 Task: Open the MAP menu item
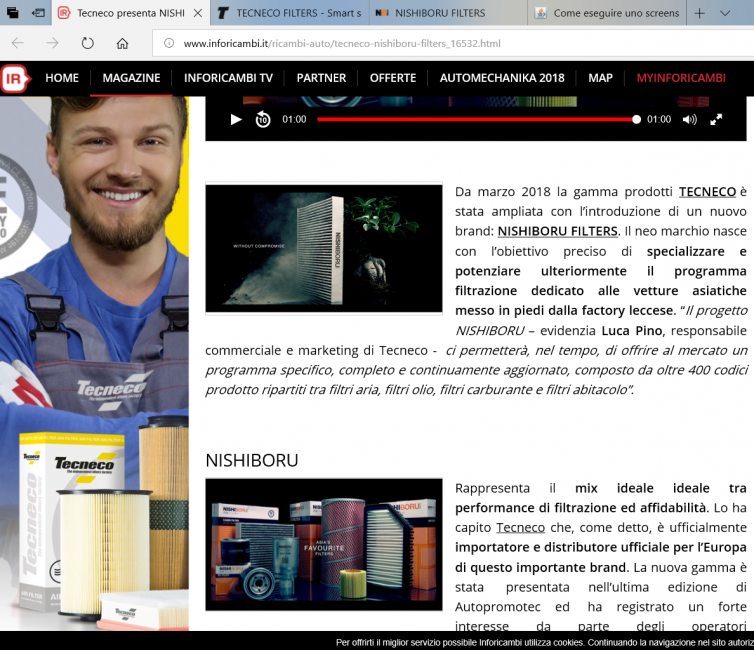coord(601,78)
